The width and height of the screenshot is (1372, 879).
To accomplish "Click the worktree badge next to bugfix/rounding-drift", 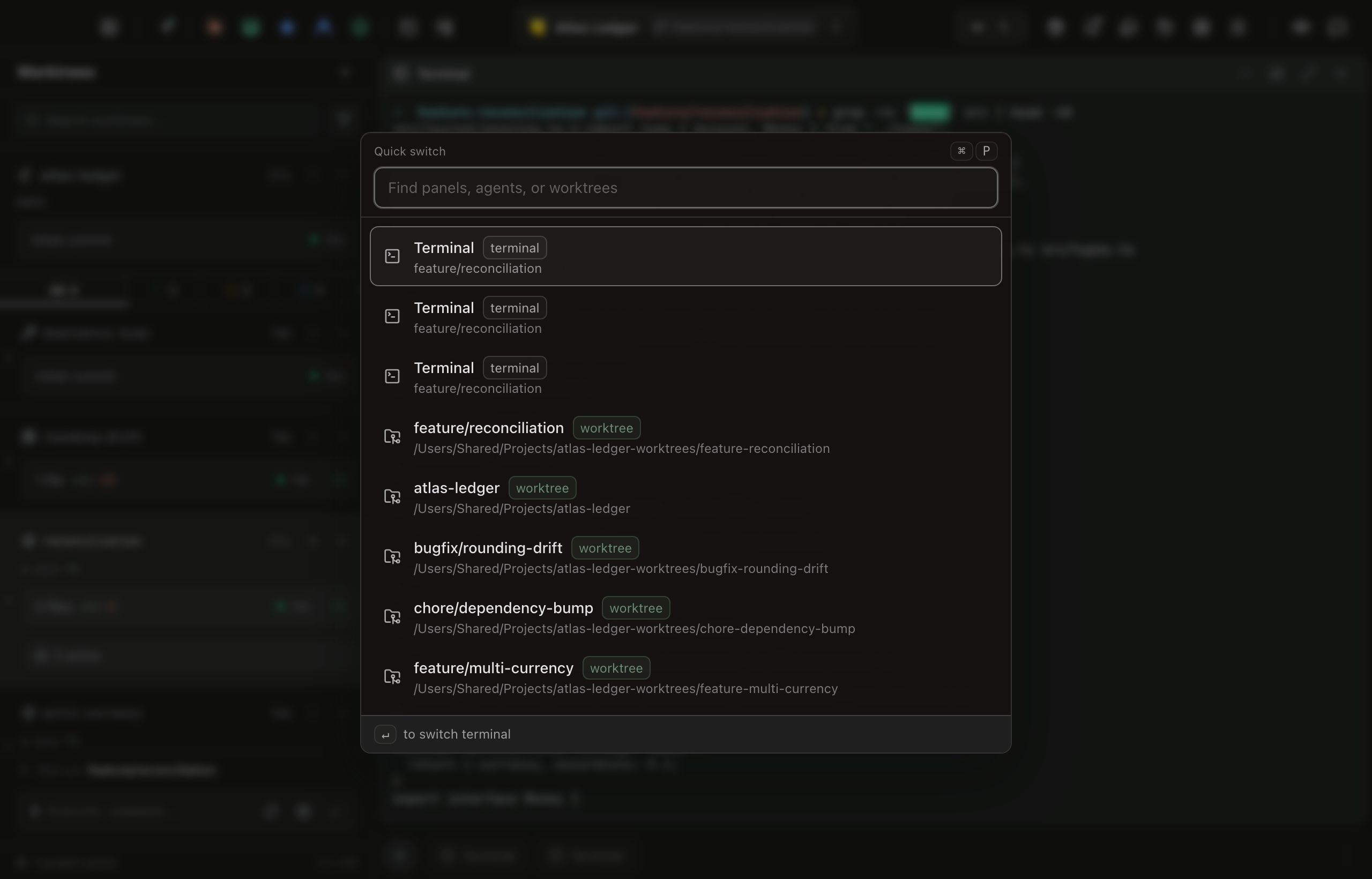I will pos(605,548).
